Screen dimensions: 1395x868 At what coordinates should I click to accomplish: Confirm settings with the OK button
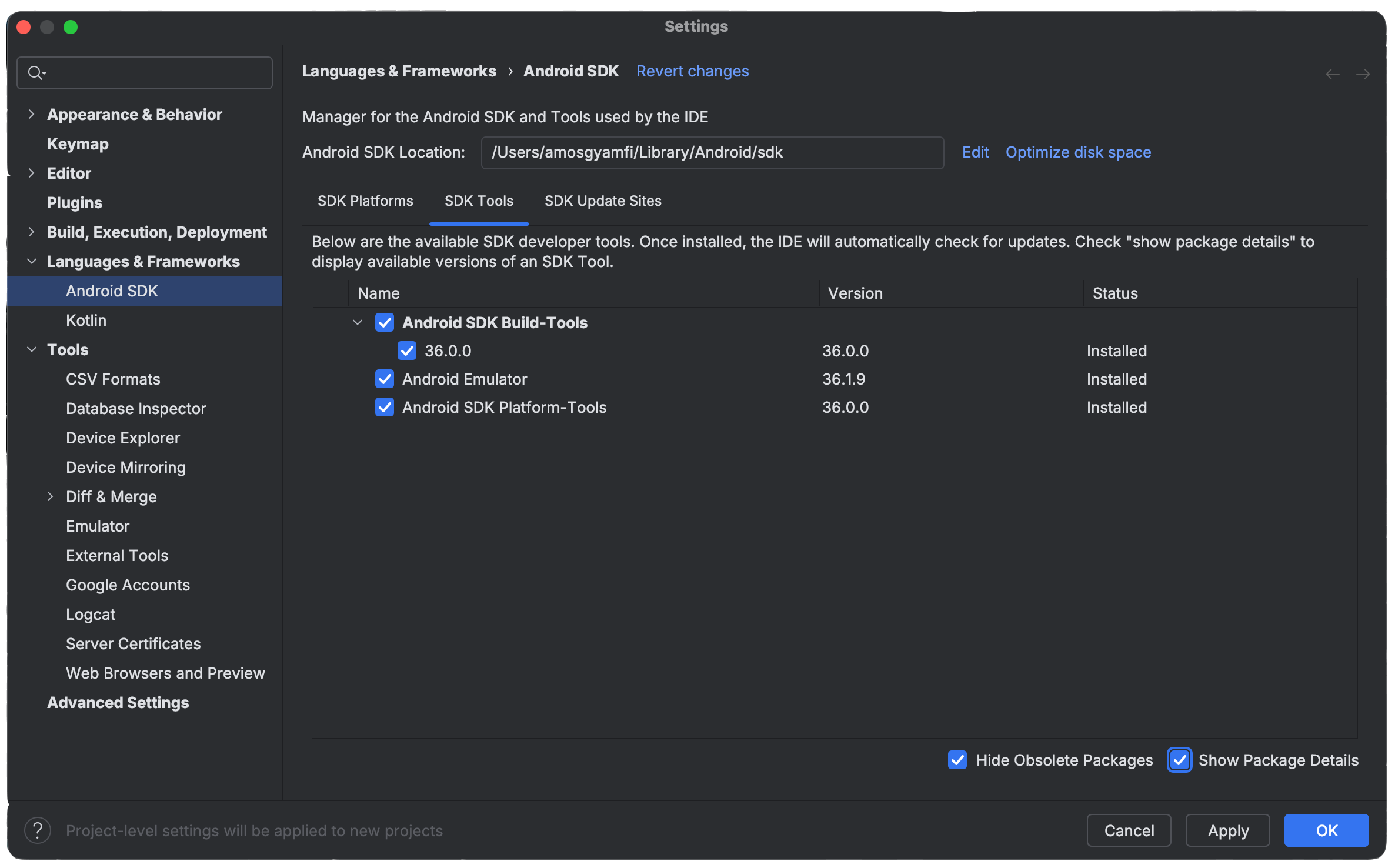[1327, 830]
